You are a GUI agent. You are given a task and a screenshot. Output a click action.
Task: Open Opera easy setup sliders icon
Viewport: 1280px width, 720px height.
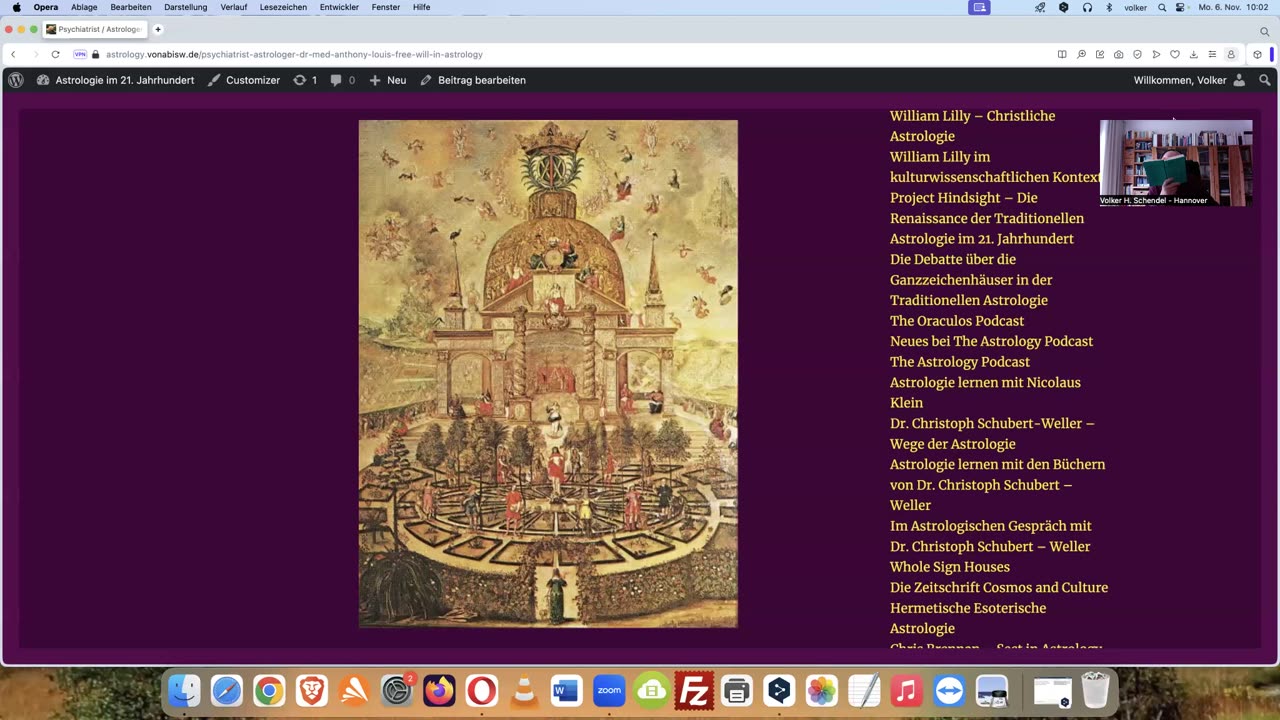point(1212,54)
